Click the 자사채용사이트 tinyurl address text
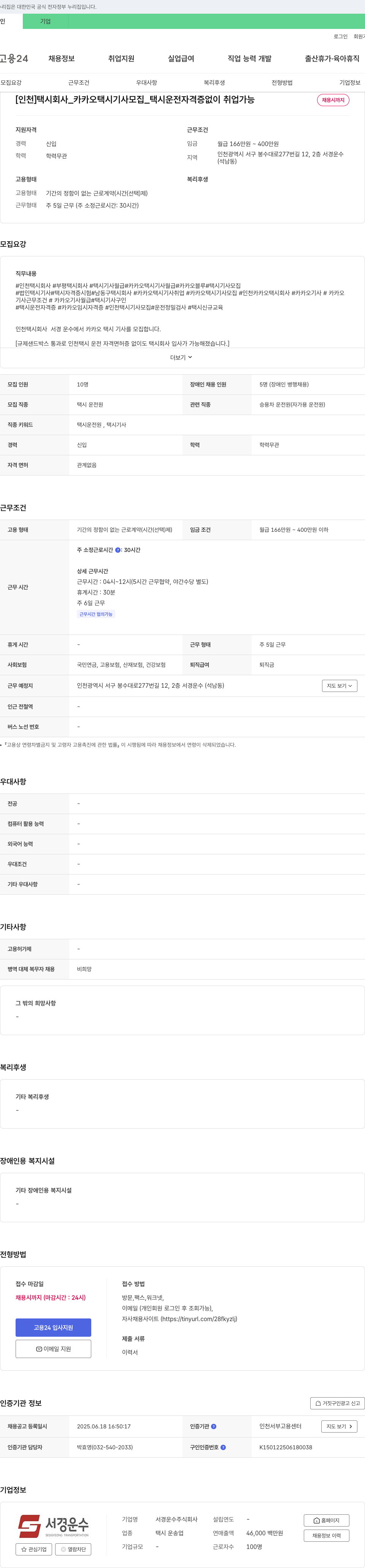The width and height of the screenshot is (365, 1568). 179,1319
